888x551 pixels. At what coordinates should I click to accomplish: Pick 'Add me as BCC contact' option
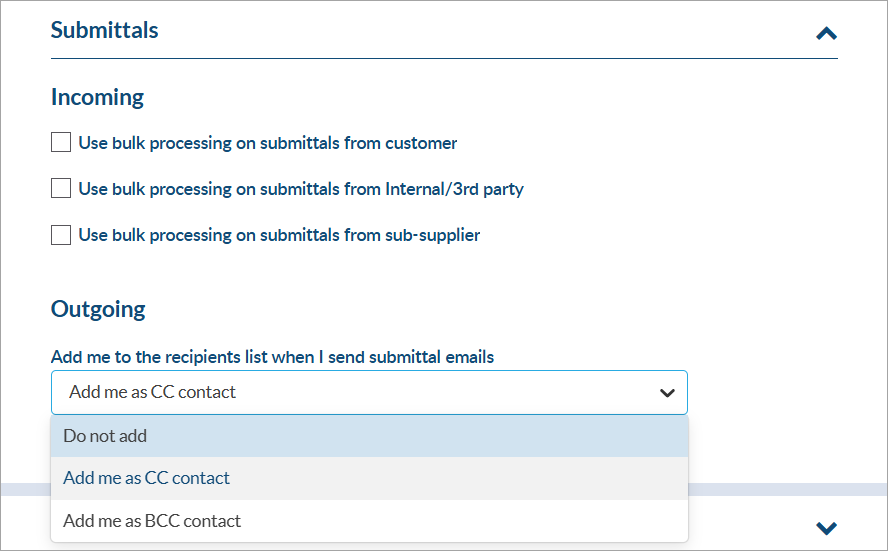[x=369, y=520]
